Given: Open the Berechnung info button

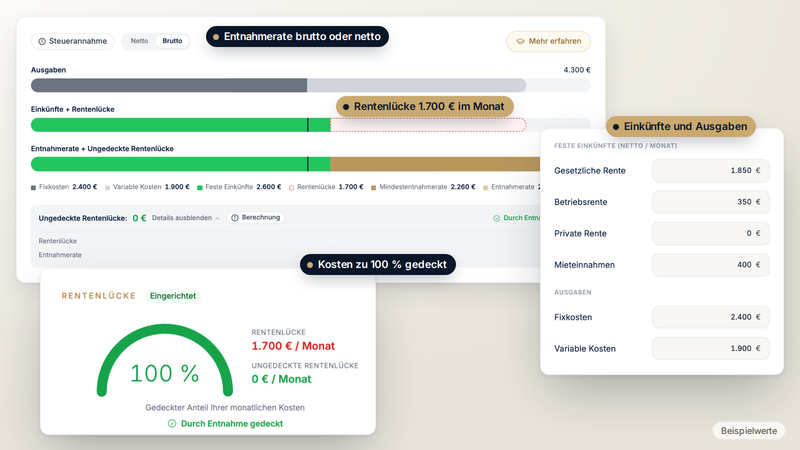Looking at the screenshot, I should [x=256, y=217].
